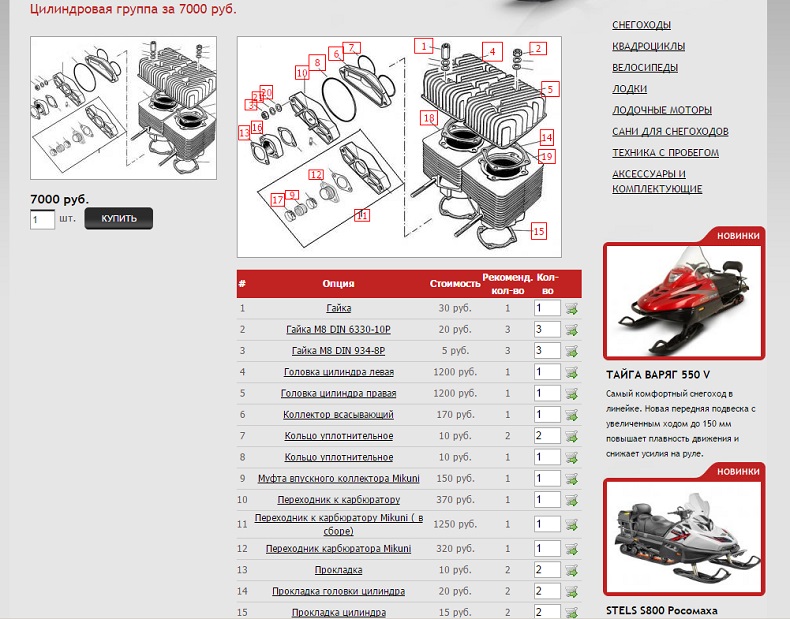Open Переходник к карбюратору link in row 10
Screen dimensions: 790x619
tap(339, 500)
